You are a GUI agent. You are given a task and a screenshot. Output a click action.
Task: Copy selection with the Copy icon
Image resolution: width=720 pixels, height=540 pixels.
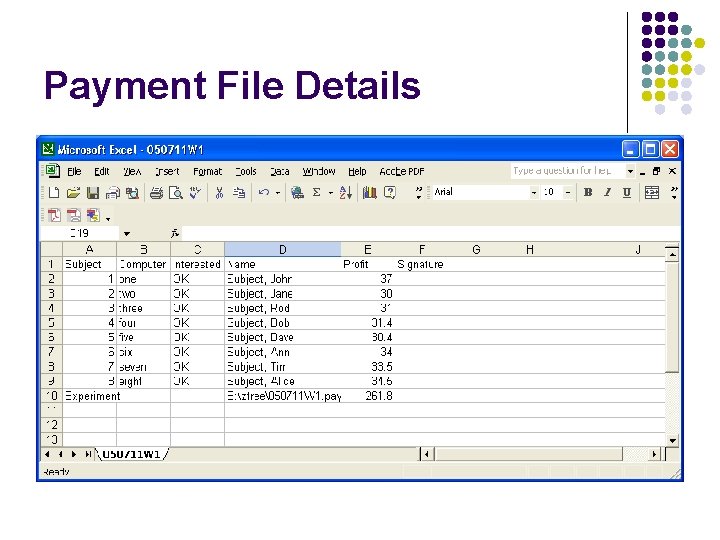pyautogui.click(x=239, y=193)
